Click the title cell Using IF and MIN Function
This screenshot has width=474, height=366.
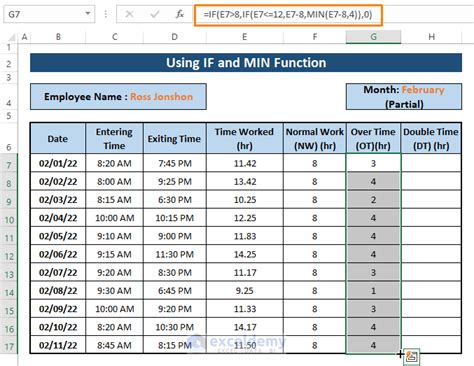246,63
